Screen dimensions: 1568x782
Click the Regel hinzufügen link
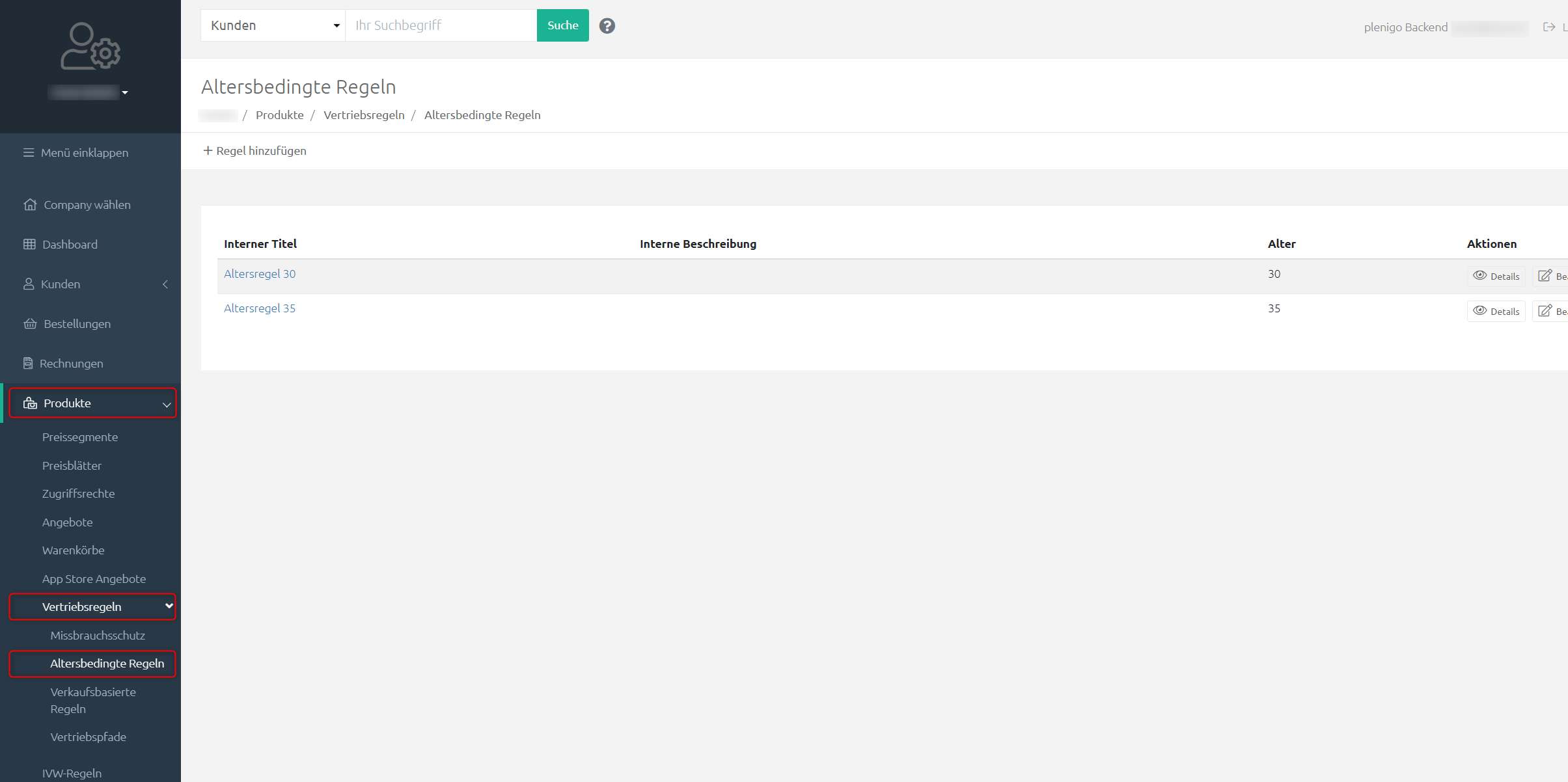pos(254,151)
